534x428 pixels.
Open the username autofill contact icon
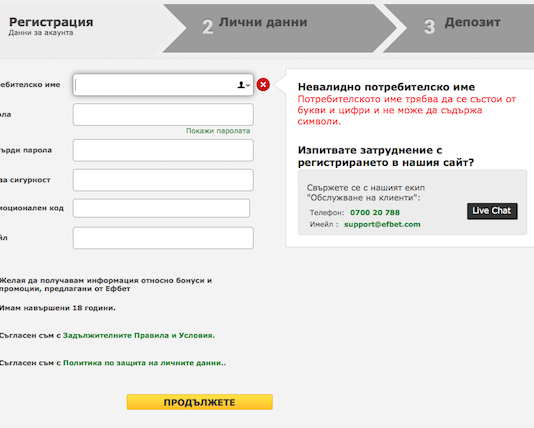click(x=243, y=85)
